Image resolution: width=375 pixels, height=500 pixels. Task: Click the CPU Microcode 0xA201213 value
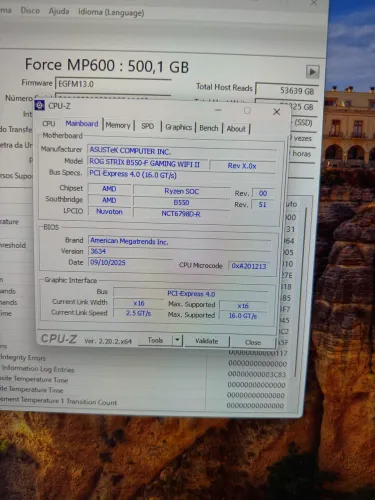[x=249, y=266]
